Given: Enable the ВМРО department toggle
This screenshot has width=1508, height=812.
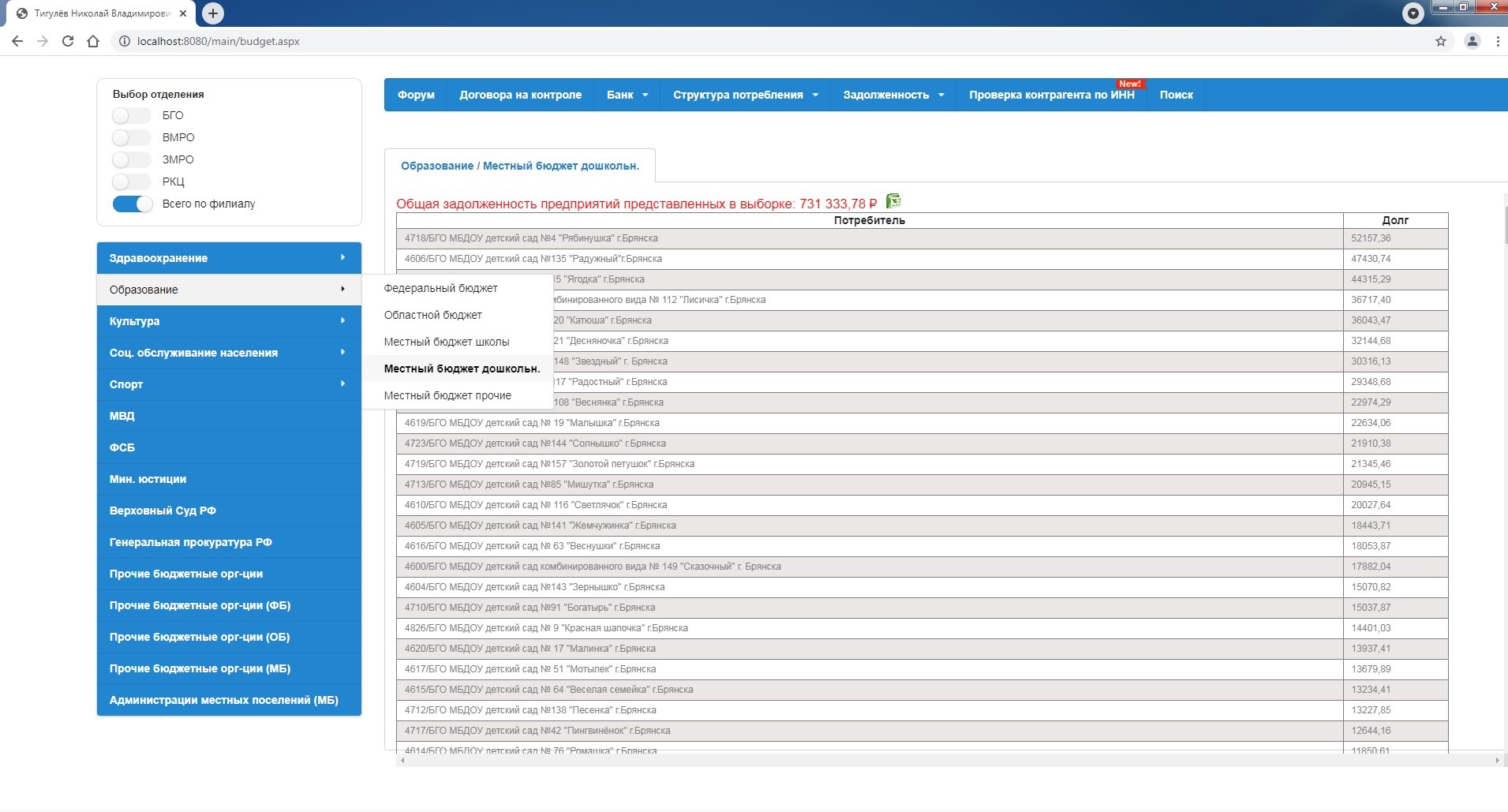Looking at the screenshot, I should (132, 138).
